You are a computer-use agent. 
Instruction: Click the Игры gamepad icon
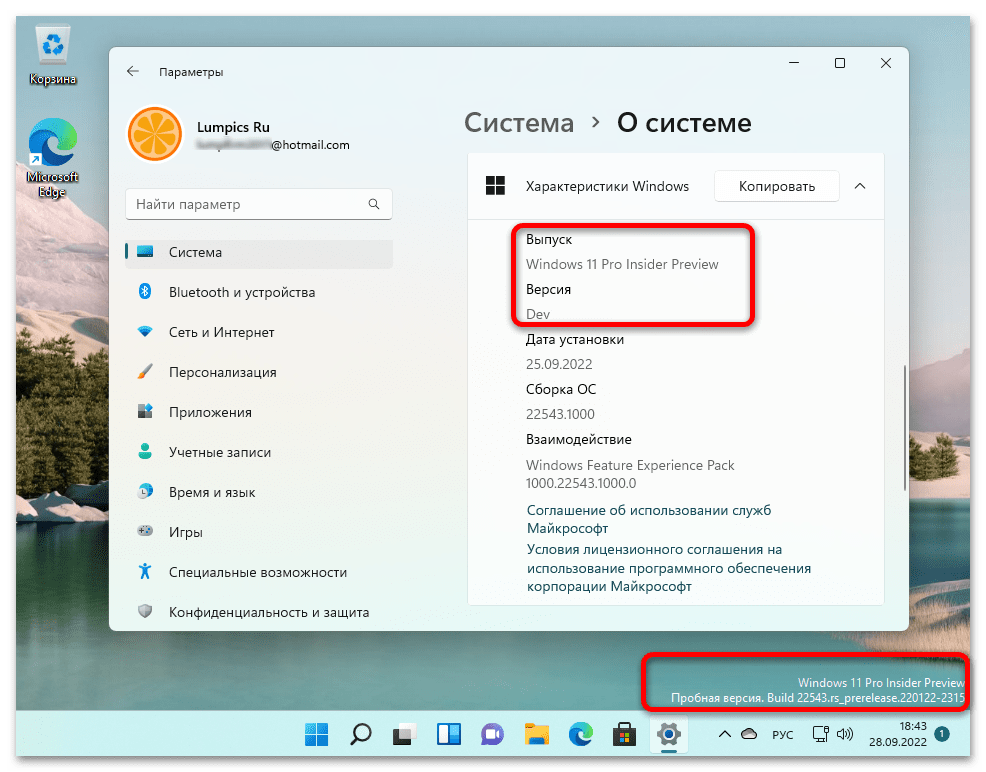click(145, 531)
